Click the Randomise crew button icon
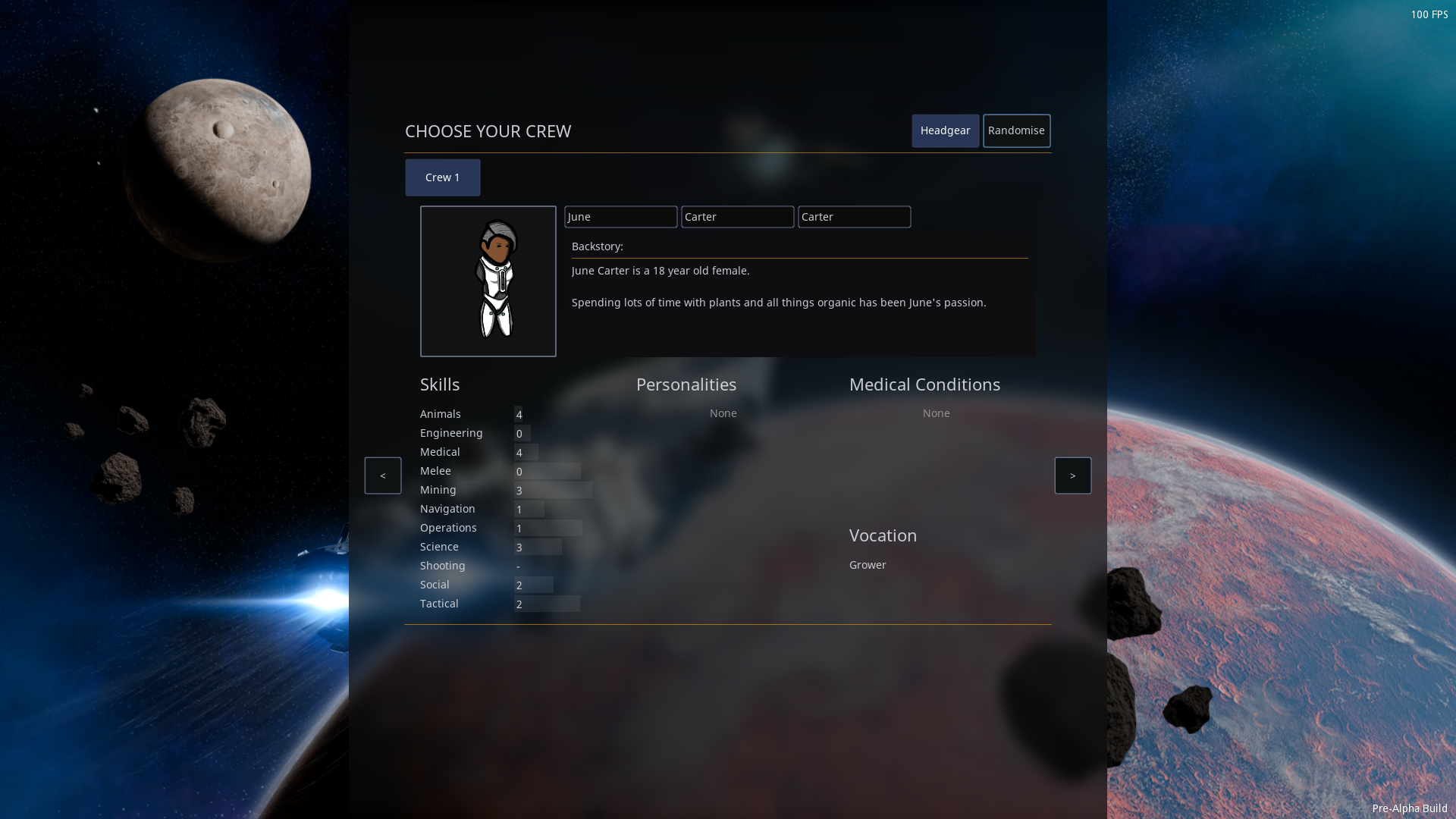1456x819 pixels. pyautogui.click(x=1016, y=130)
